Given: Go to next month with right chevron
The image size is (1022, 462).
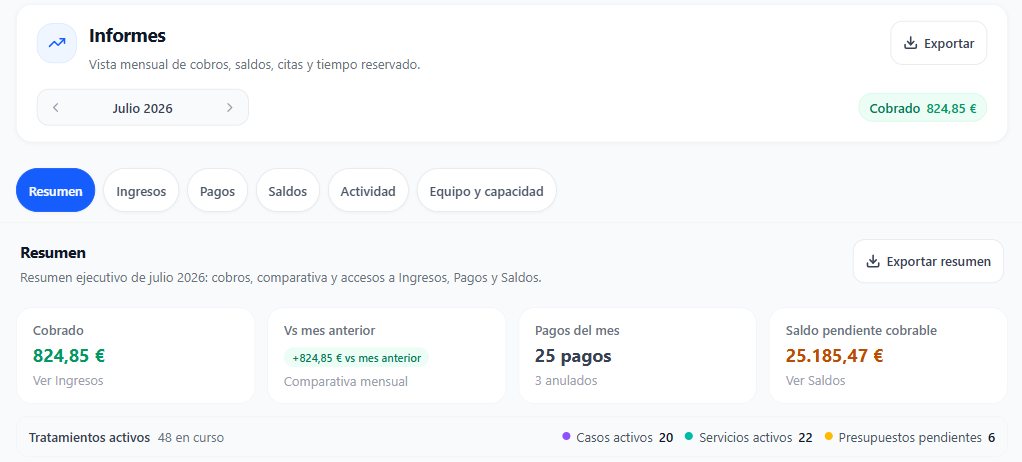Looking at the screenshot, I should point(229,108).
